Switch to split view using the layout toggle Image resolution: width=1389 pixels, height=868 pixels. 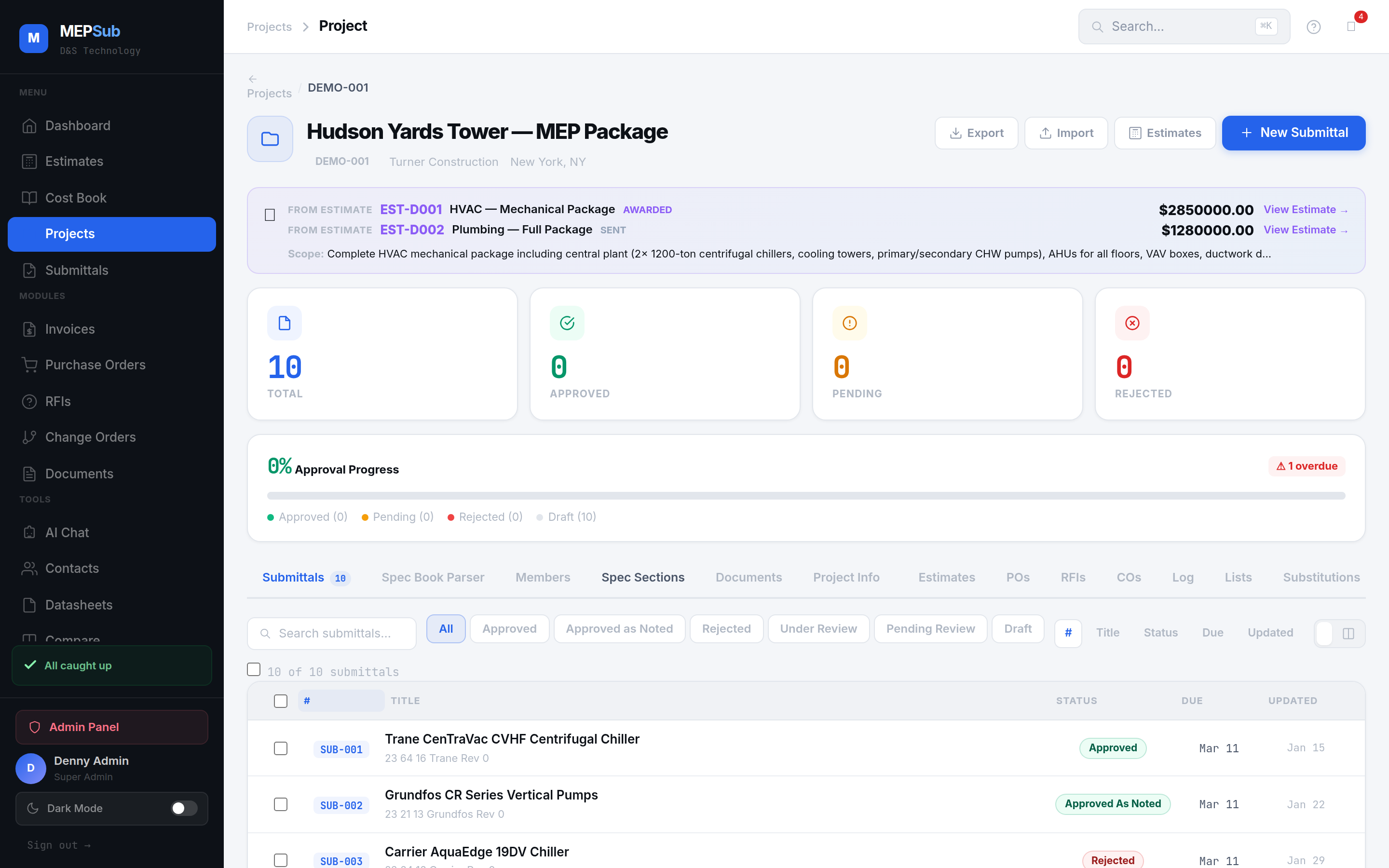1348,634
